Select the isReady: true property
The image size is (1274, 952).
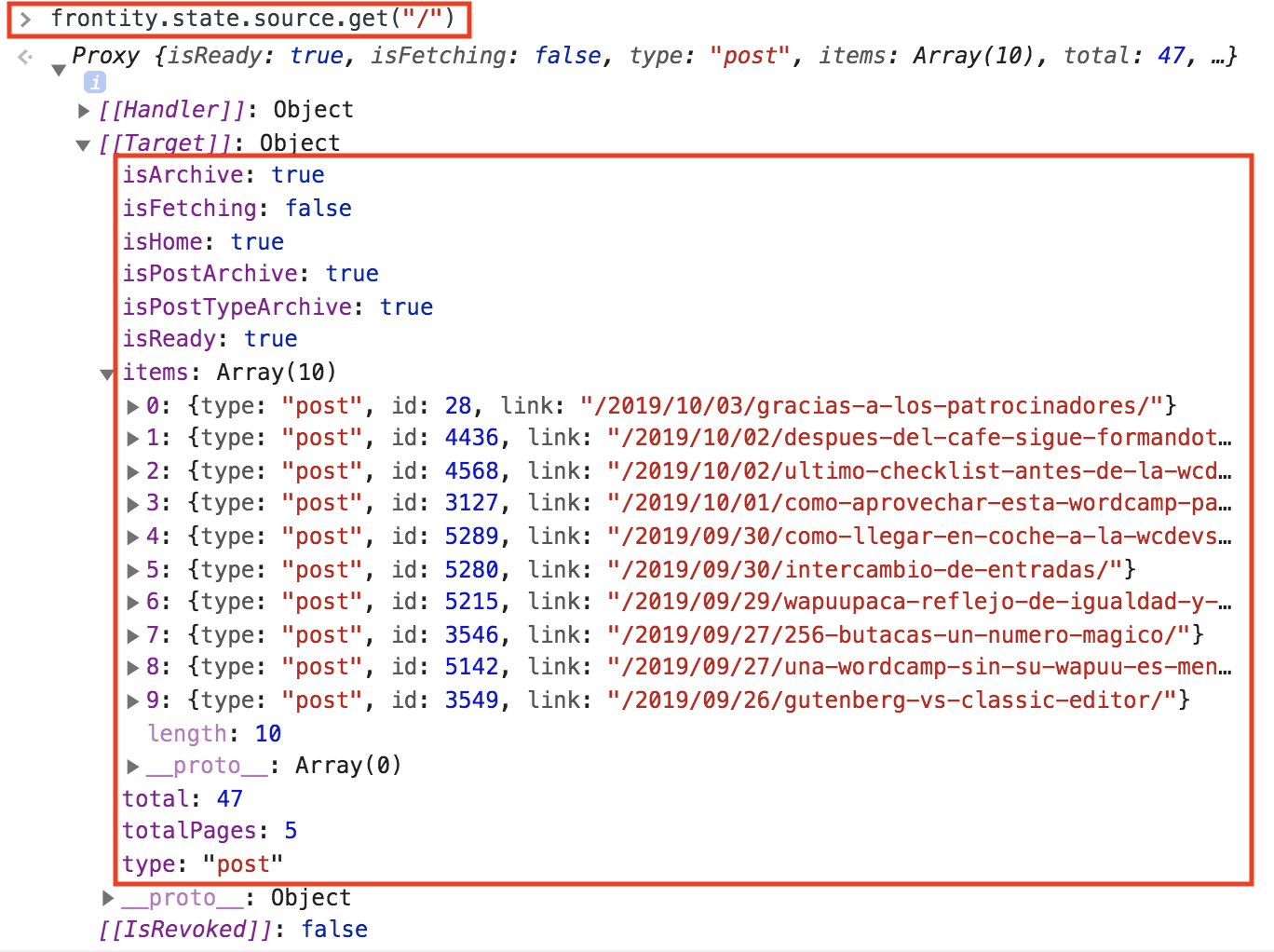[210, 339]
